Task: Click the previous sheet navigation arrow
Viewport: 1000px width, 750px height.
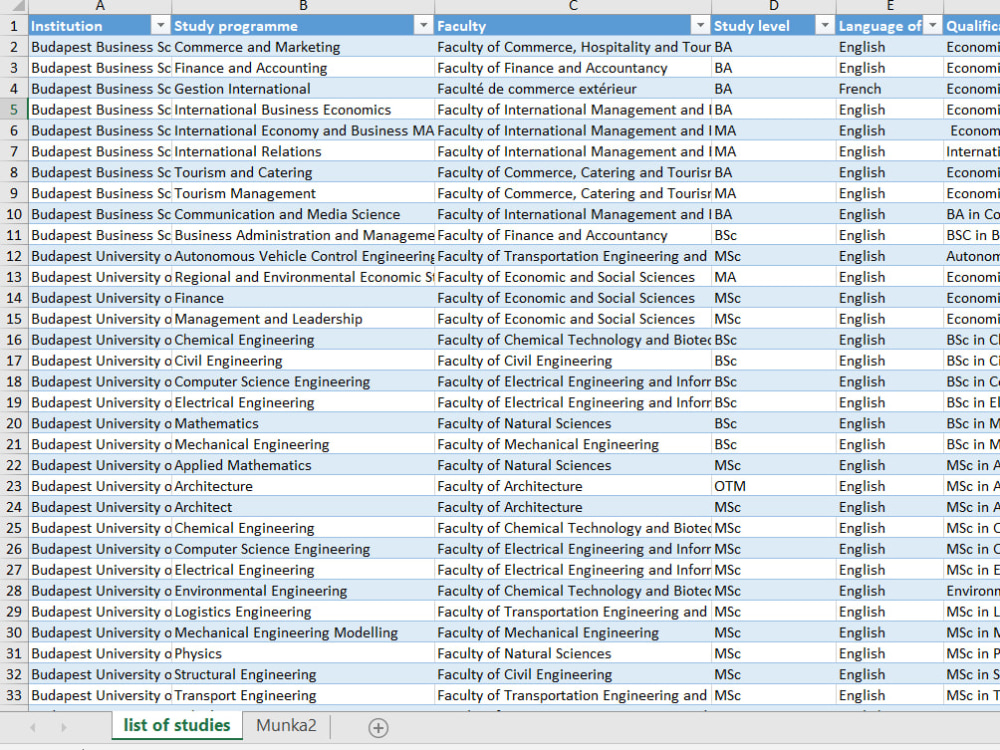Action: point(33,727)
